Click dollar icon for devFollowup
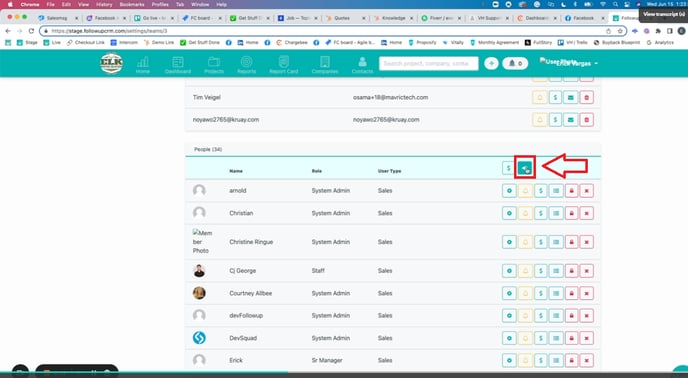Screen dimensions: 688x378 pos(541,316)
